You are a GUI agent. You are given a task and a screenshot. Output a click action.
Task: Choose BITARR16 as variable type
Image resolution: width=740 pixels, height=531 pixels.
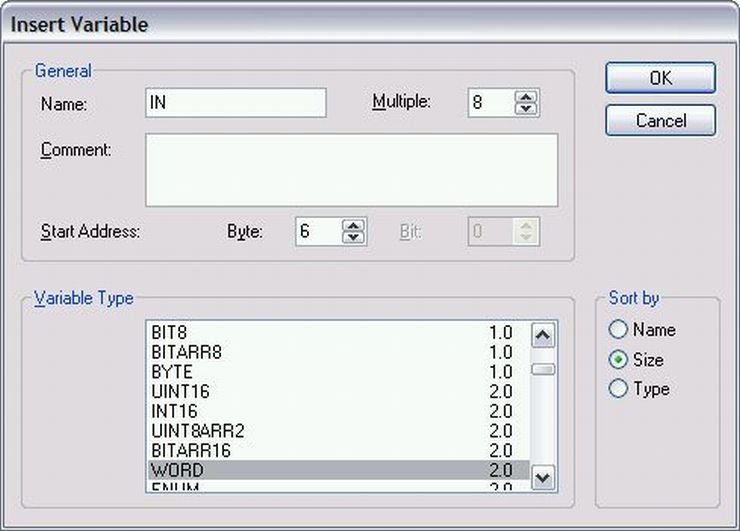pos(338,450)
